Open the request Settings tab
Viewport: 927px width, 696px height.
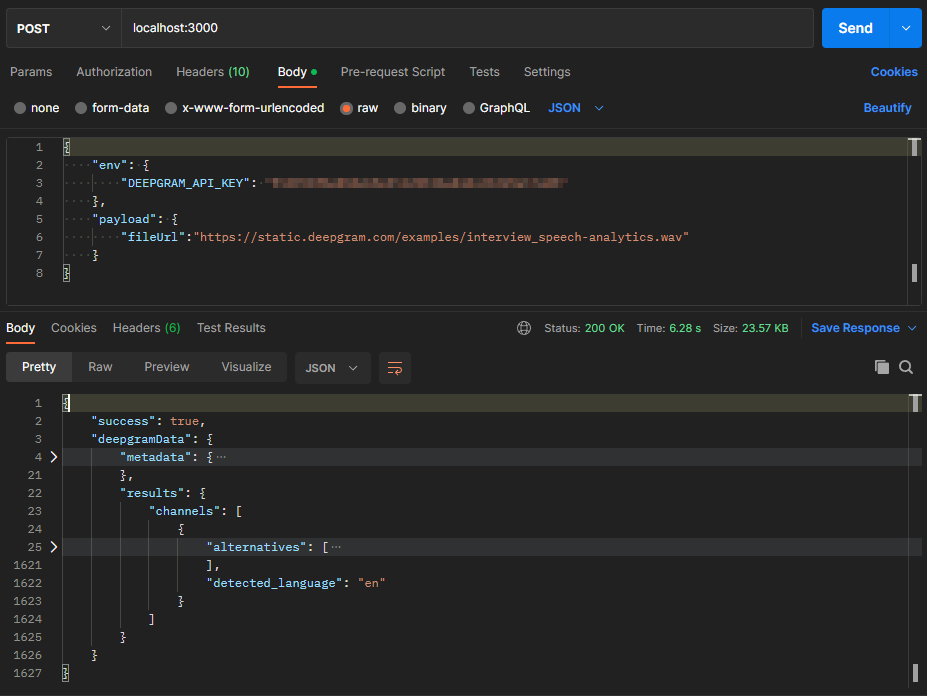click(x=547, y=72)
